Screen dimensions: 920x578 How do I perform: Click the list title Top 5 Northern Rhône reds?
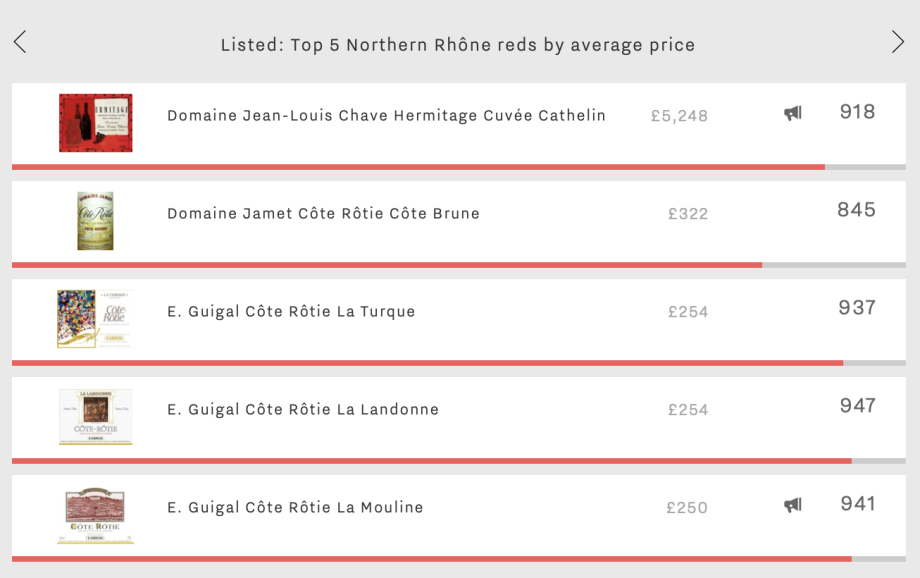click(x=458, y=45)
